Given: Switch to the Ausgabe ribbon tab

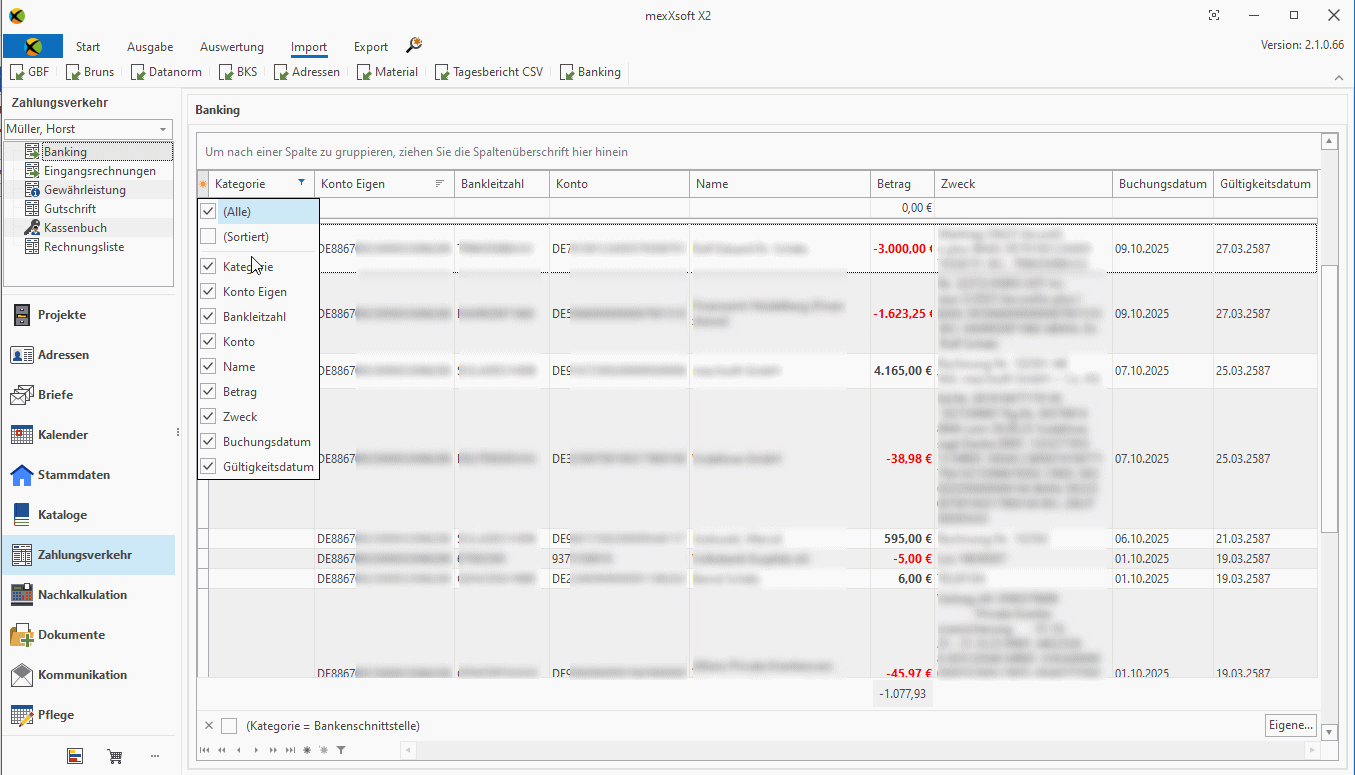Looking at the screenshot, I should 150,47.
